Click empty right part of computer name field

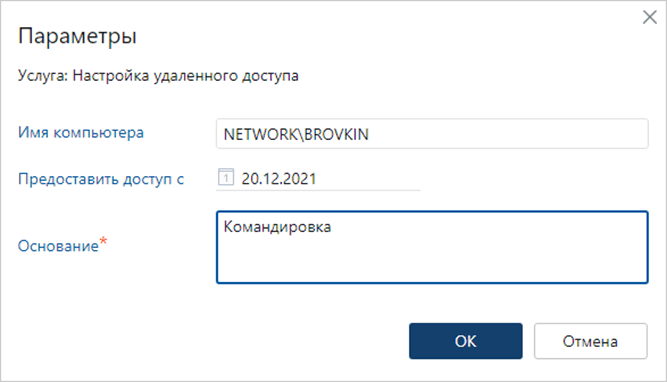tap(506, 134)
